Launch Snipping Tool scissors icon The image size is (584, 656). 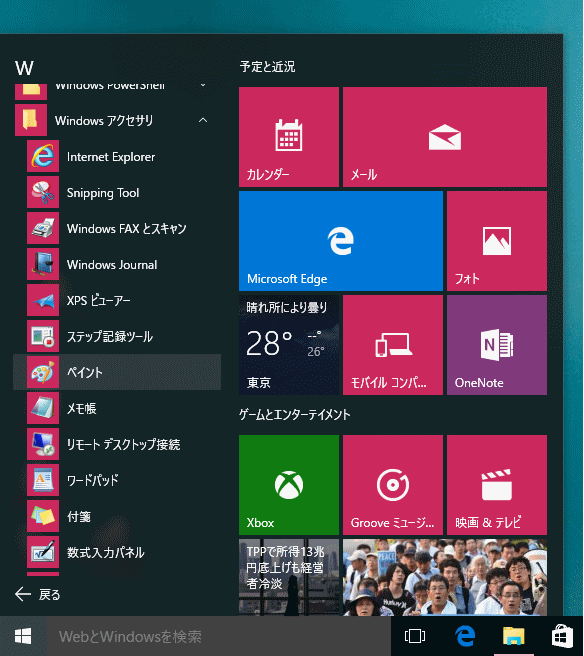43,192
